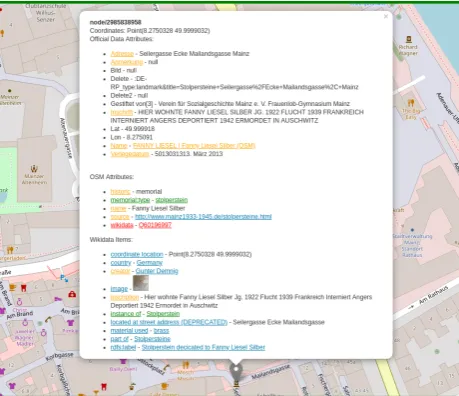
Task: Click the material used property link
Action: (x=129, y=330)
